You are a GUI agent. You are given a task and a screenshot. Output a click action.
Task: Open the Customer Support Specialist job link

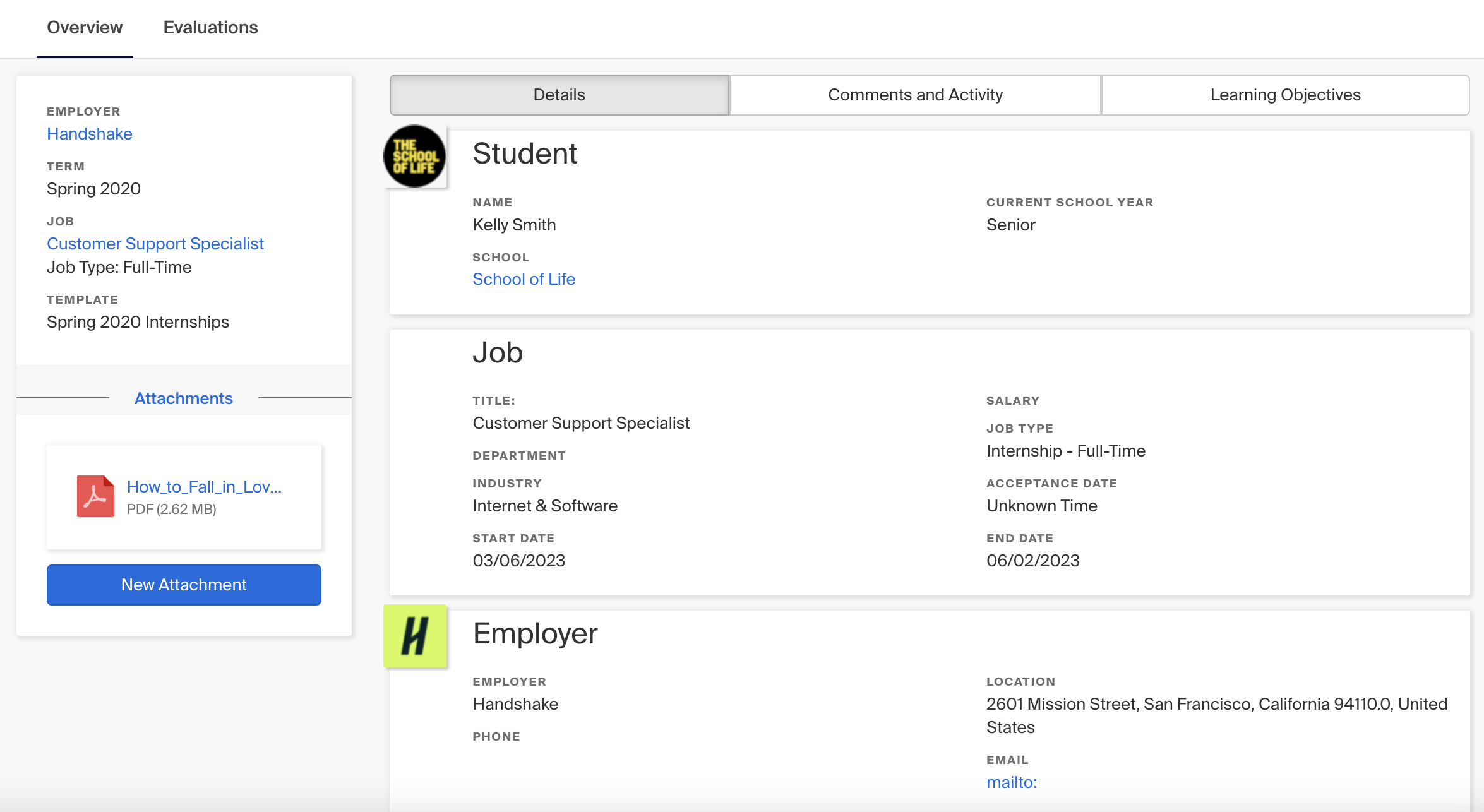(155, 244)
